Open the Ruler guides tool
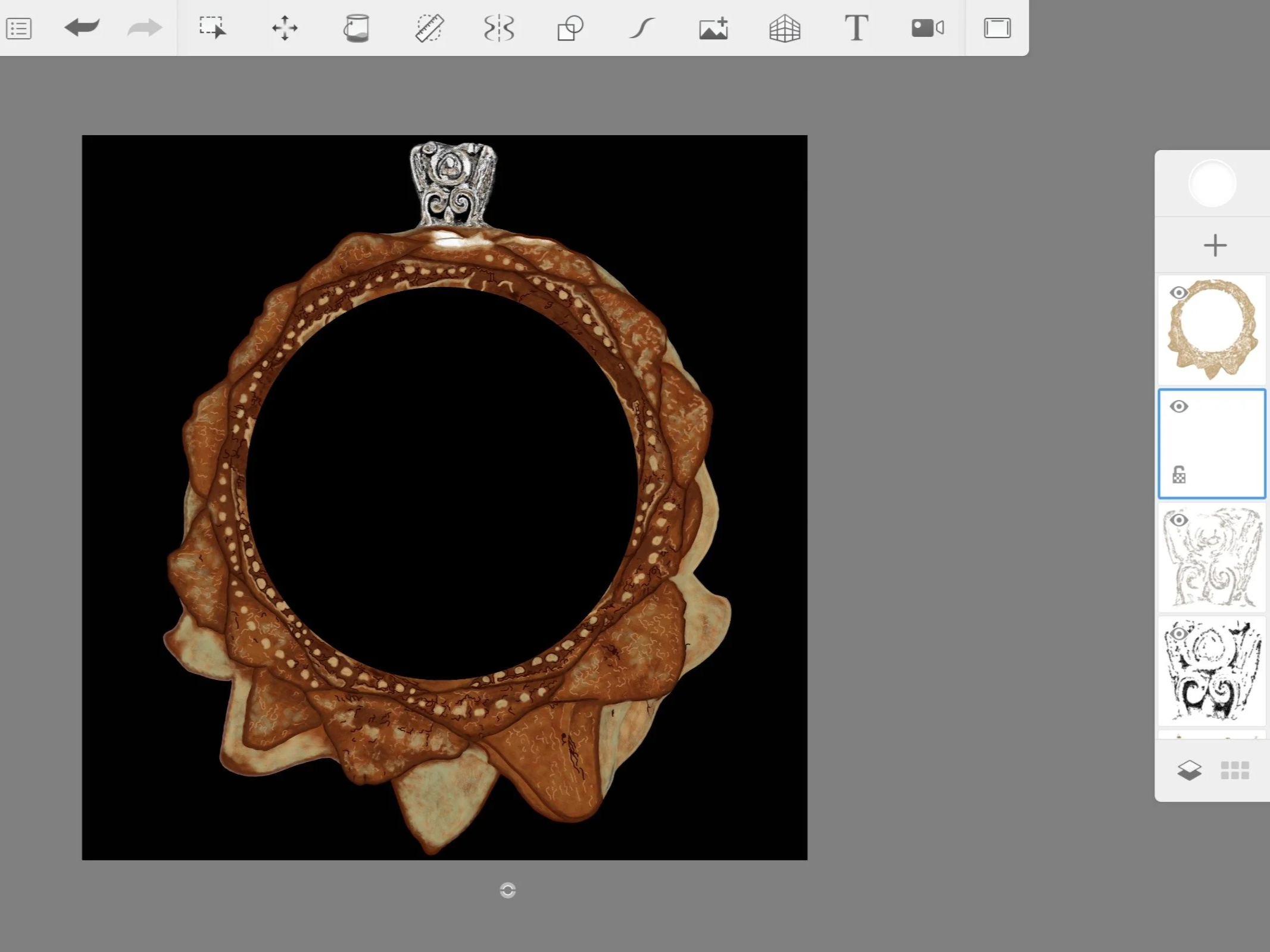 [429, 28]
